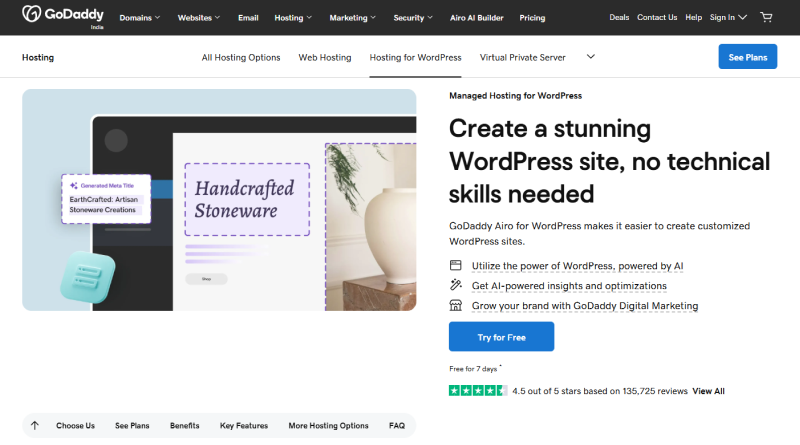
Task: Expand more hosting options chevron
Action: pyautogui.click(x=590, y=57)
